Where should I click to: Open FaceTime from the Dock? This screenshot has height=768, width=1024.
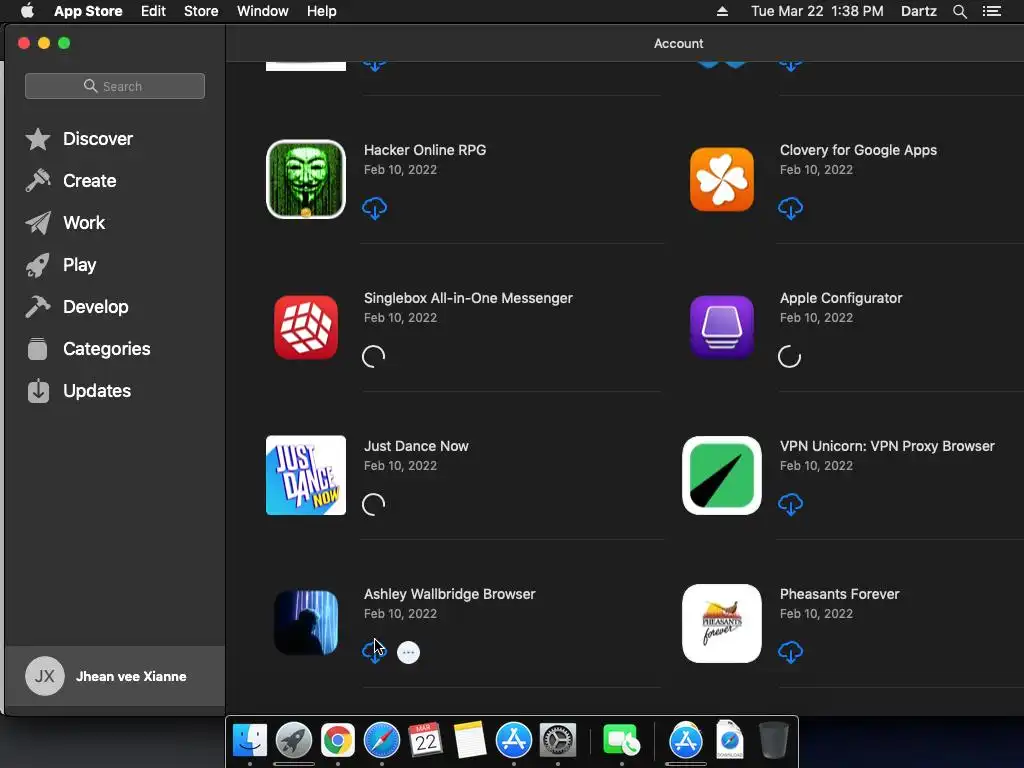620,740
